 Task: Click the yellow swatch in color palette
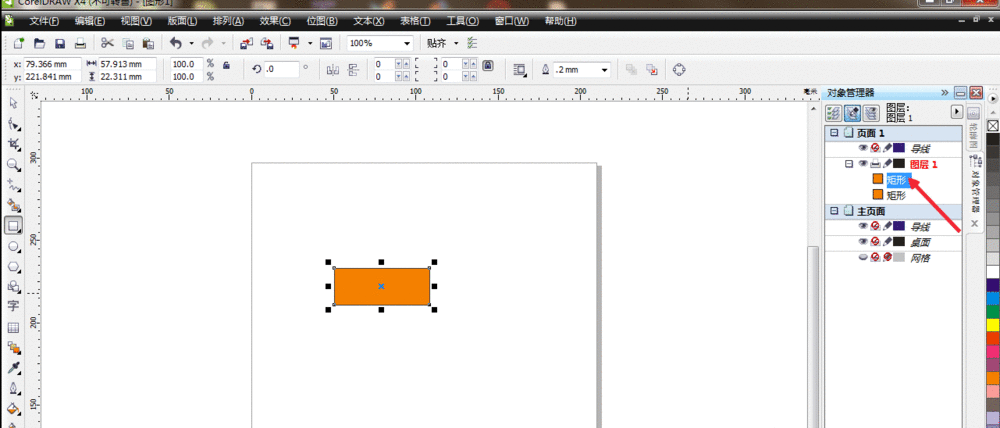click(x=992, y=325)
